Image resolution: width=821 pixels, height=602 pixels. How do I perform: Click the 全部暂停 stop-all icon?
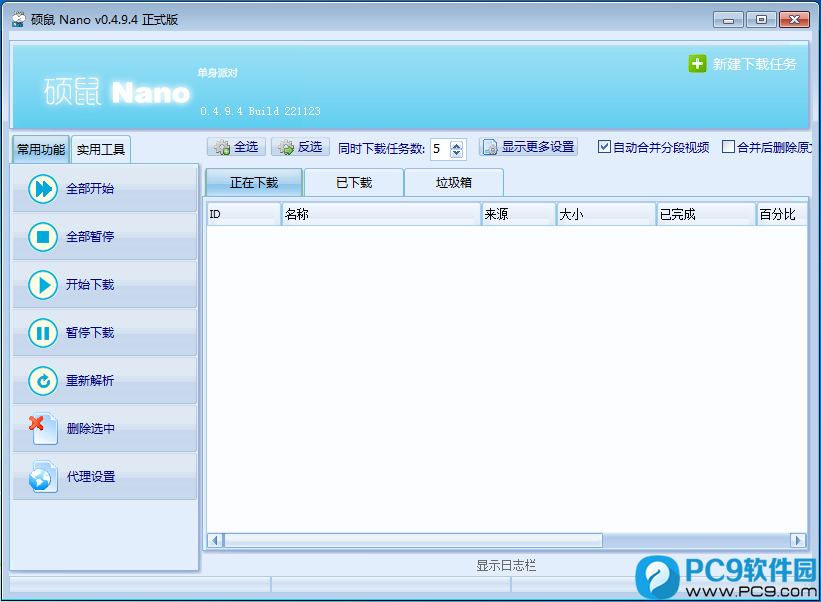43,237
